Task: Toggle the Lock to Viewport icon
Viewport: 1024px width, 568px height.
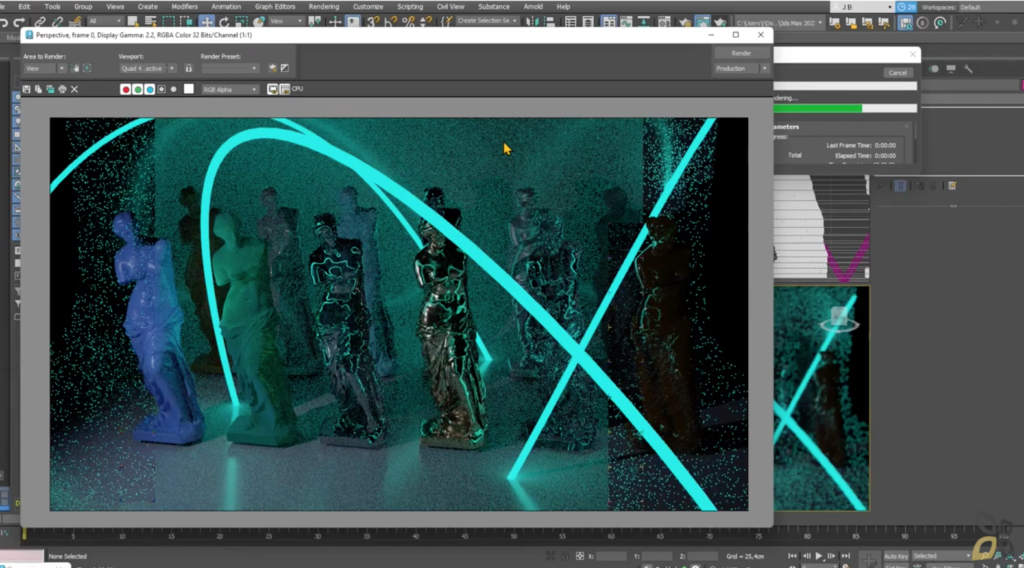Action: pyautogui.click(x=189, y=68)
